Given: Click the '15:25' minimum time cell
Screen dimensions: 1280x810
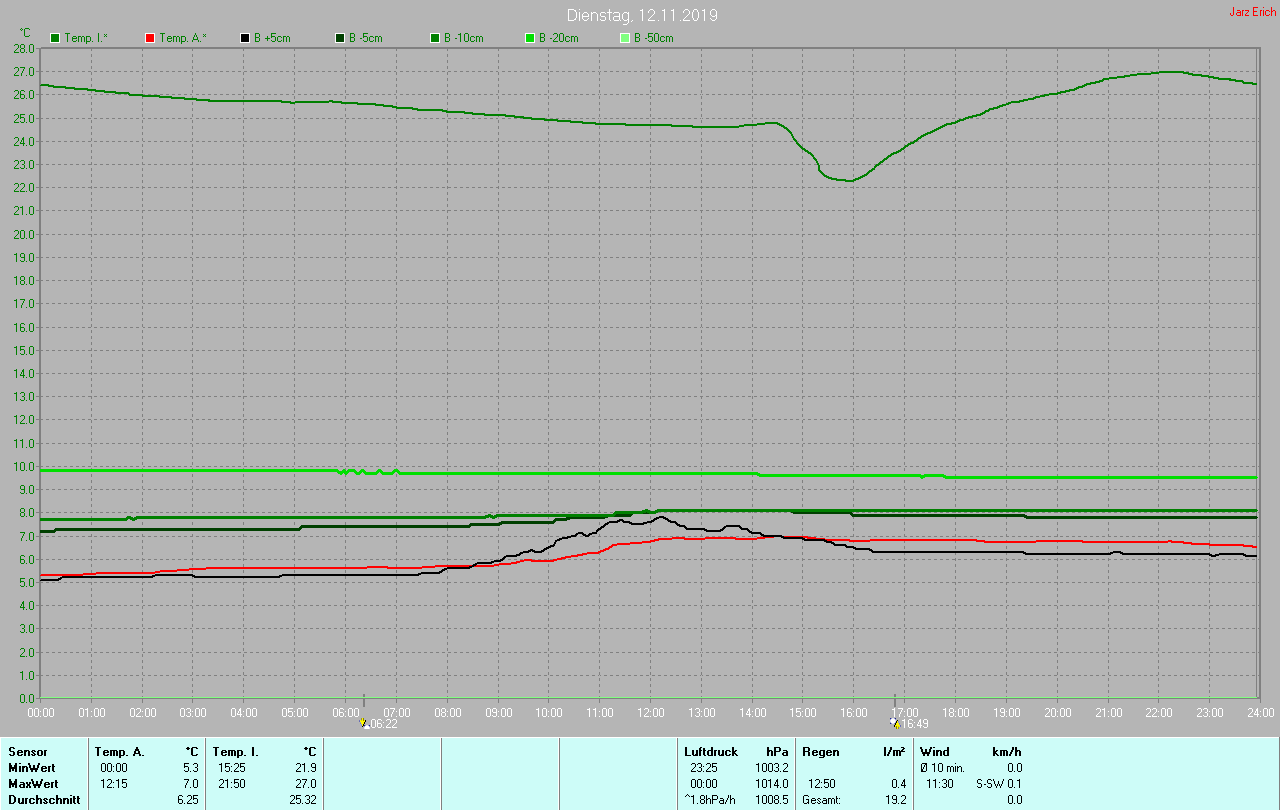Looking at the screenshot, I should [x=232, y=767].
